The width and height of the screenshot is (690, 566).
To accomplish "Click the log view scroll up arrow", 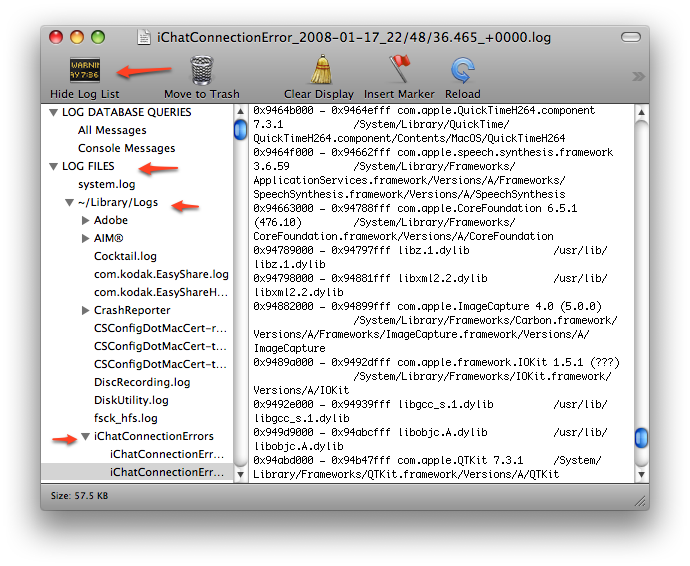I will pos(641,112).
